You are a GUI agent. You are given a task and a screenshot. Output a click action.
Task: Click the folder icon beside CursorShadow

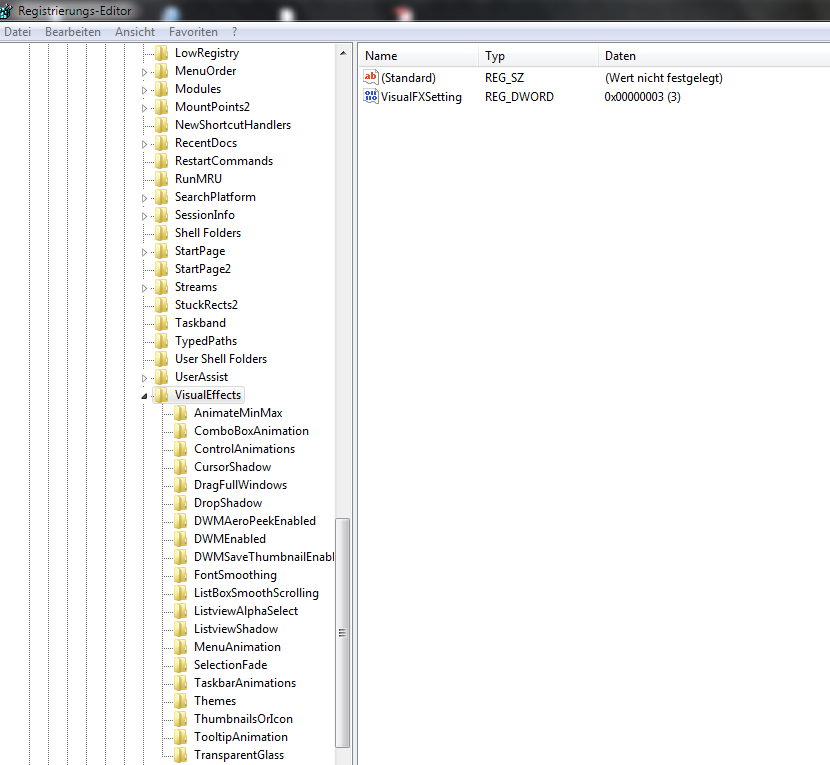coord(180,467)
